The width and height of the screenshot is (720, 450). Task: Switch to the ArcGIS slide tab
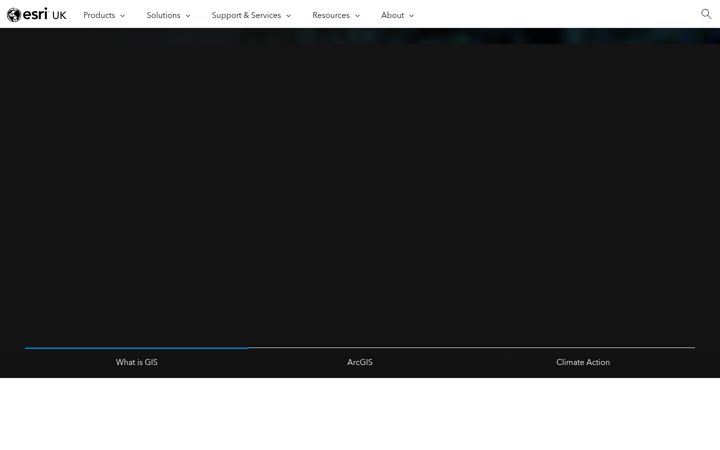(x=360, y=362)
